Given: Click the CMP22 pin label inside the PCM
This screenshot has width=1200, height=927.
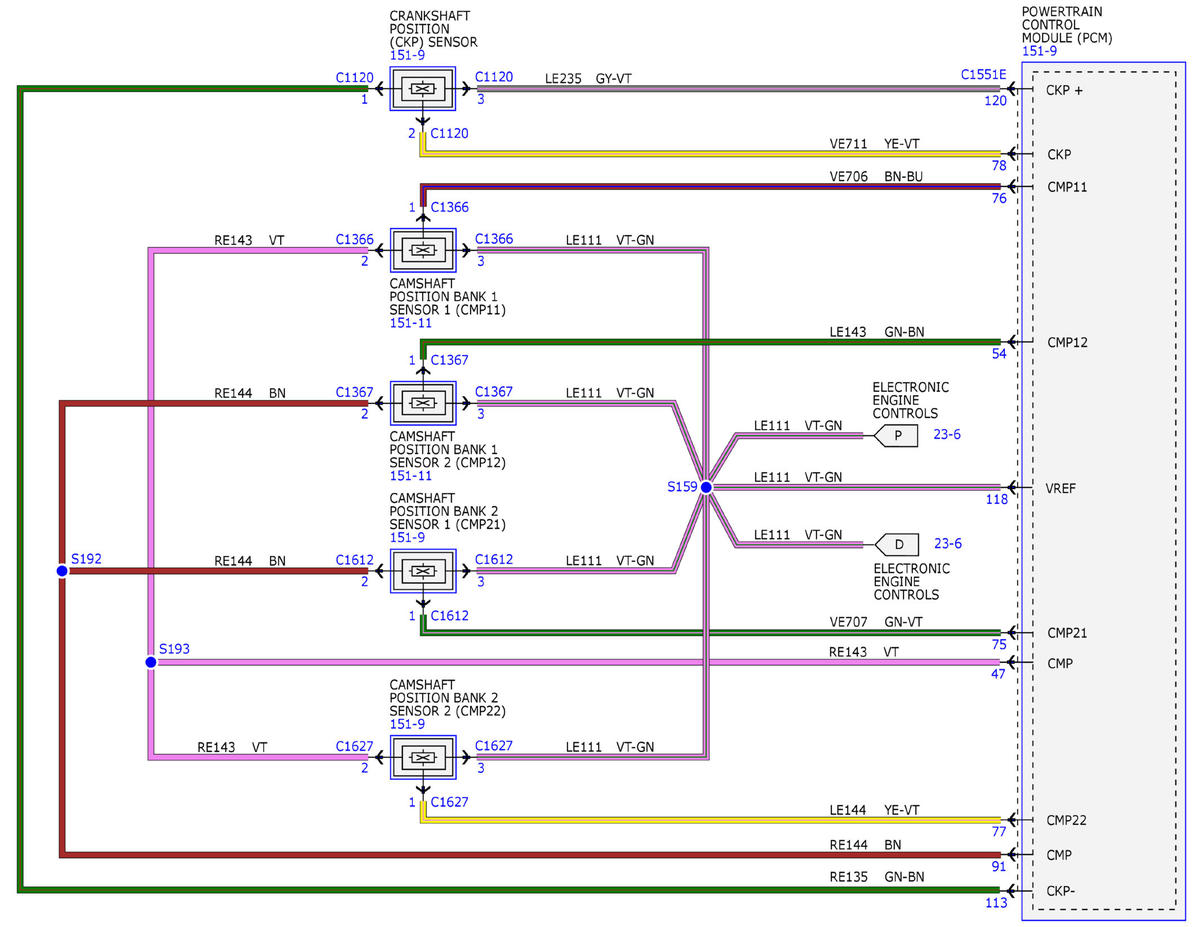Looking at the screenshot, I should tap(1067, 821).
